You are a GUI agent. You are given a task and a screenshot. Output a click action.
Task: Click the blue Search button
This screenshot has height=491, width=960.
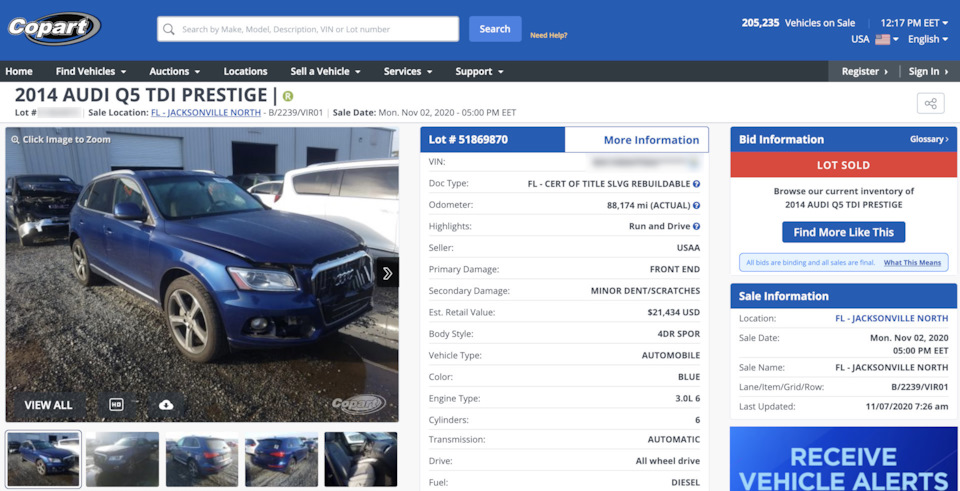495,29
